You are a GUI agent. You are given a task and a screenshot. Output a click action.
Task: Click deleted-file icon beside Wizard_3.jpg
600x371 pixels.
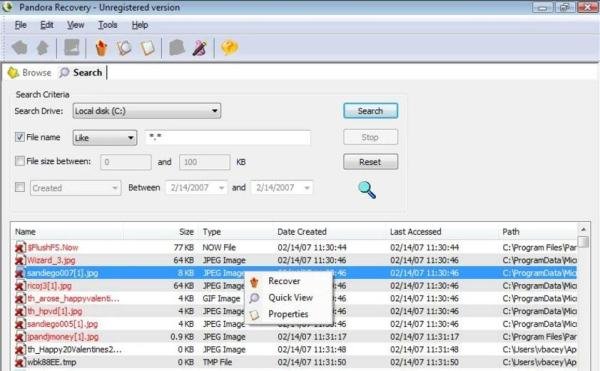click(20, 260)
